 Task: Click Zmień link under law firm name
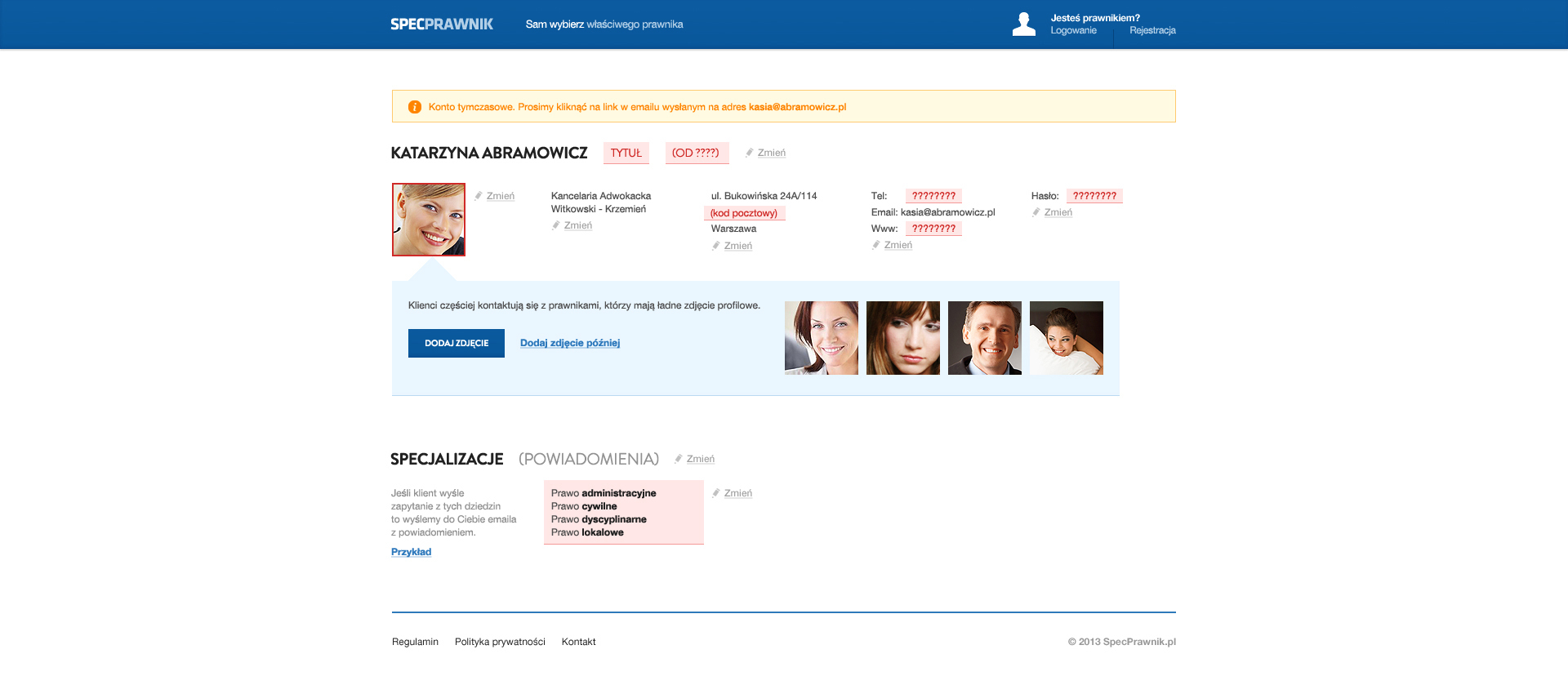[578, 225]
